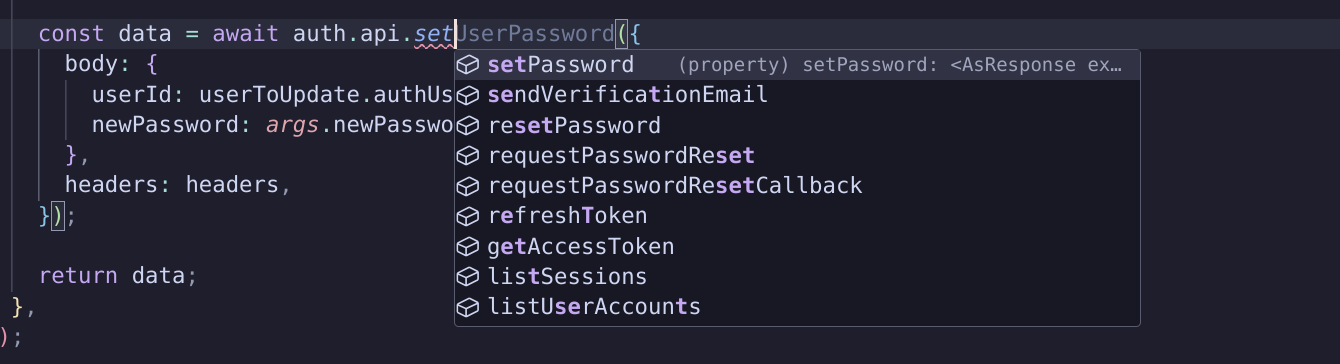Click the property icon next to sendVerificationEmail

tap(469, 95)
